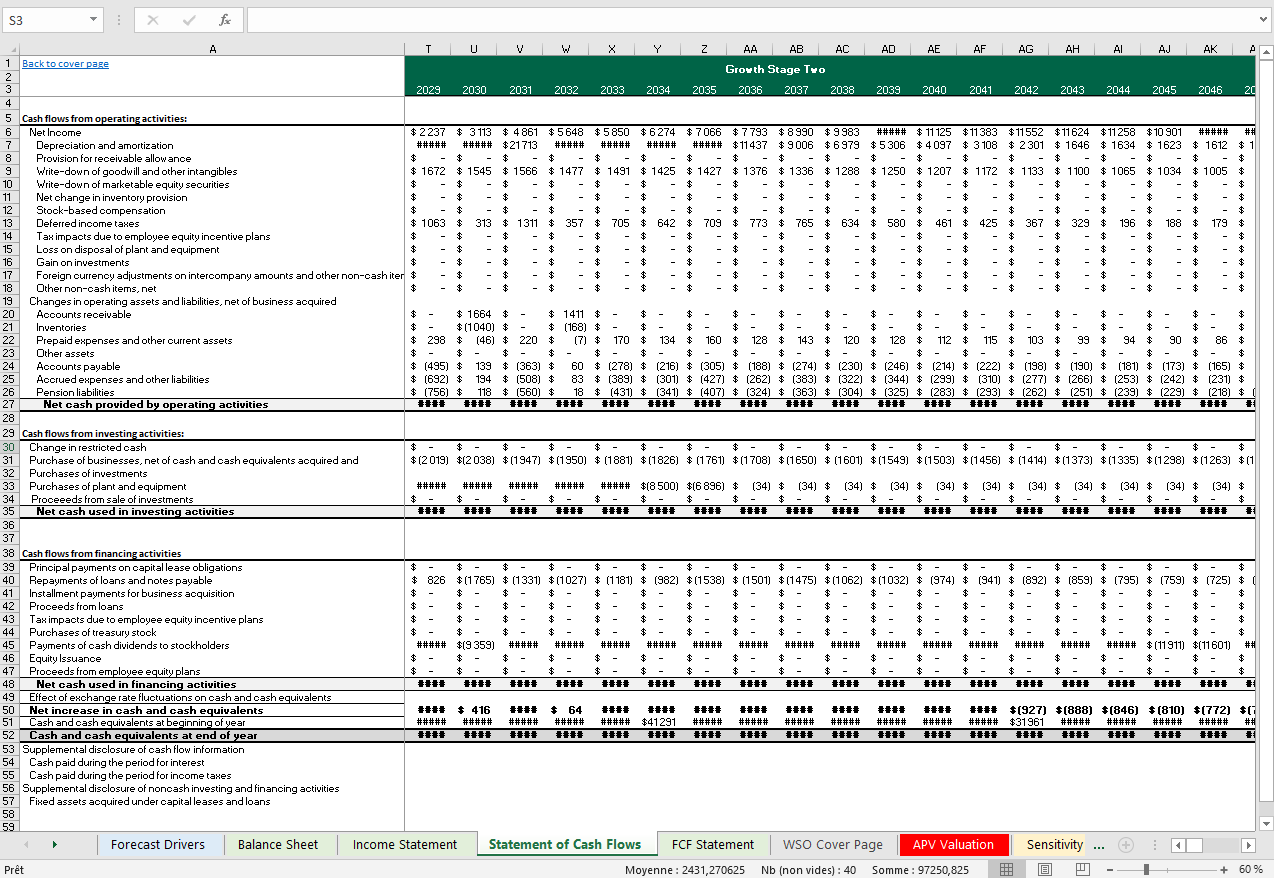Viewport: 1274px width, 878px height.
Task: Select the 2029 year cell
Action: click(428, 90)
